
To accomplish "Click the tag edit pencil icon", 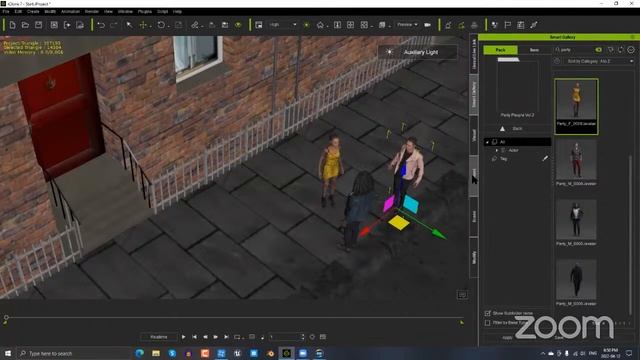I will coord(545,158).
